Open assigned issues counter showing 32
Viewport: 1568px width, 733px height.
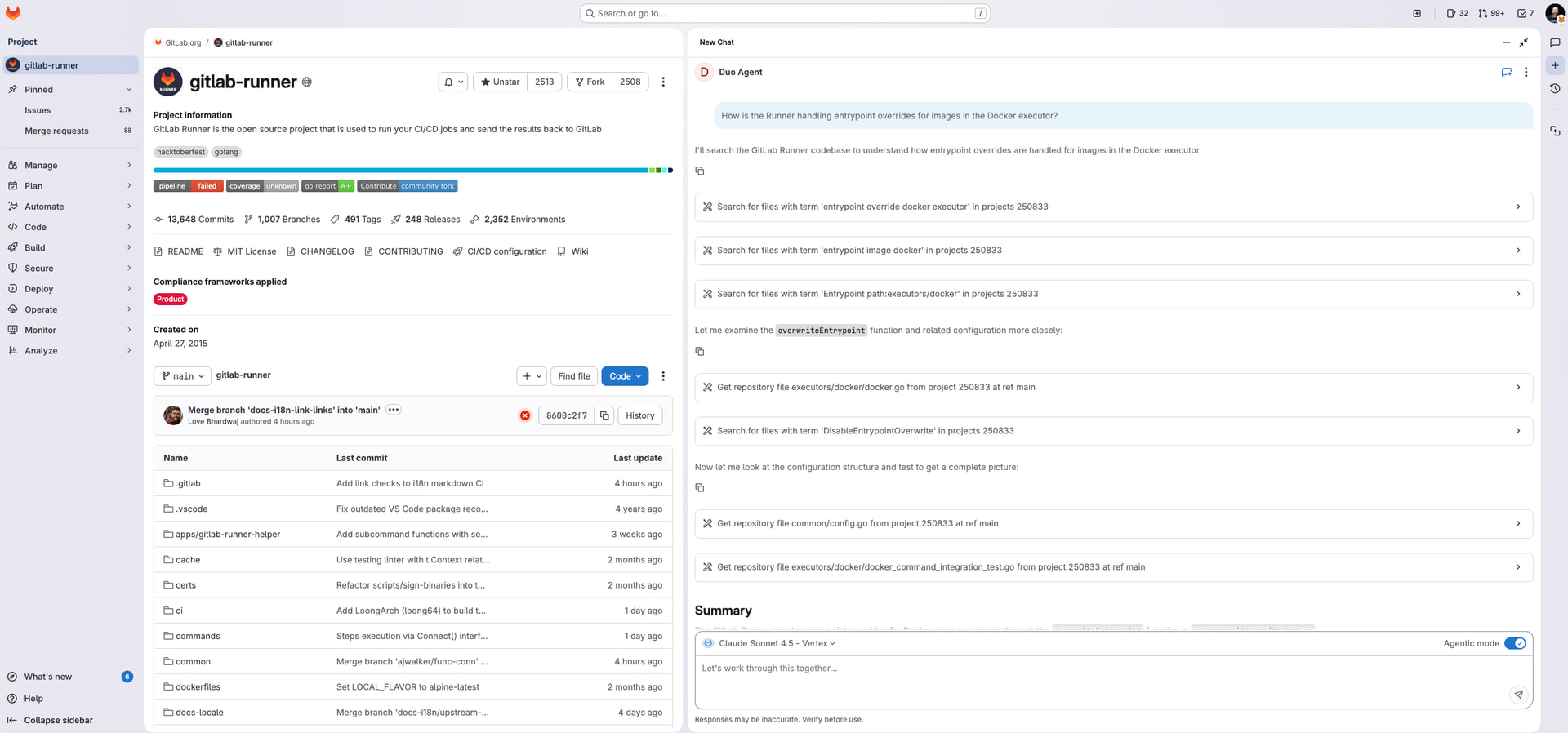1457,13
